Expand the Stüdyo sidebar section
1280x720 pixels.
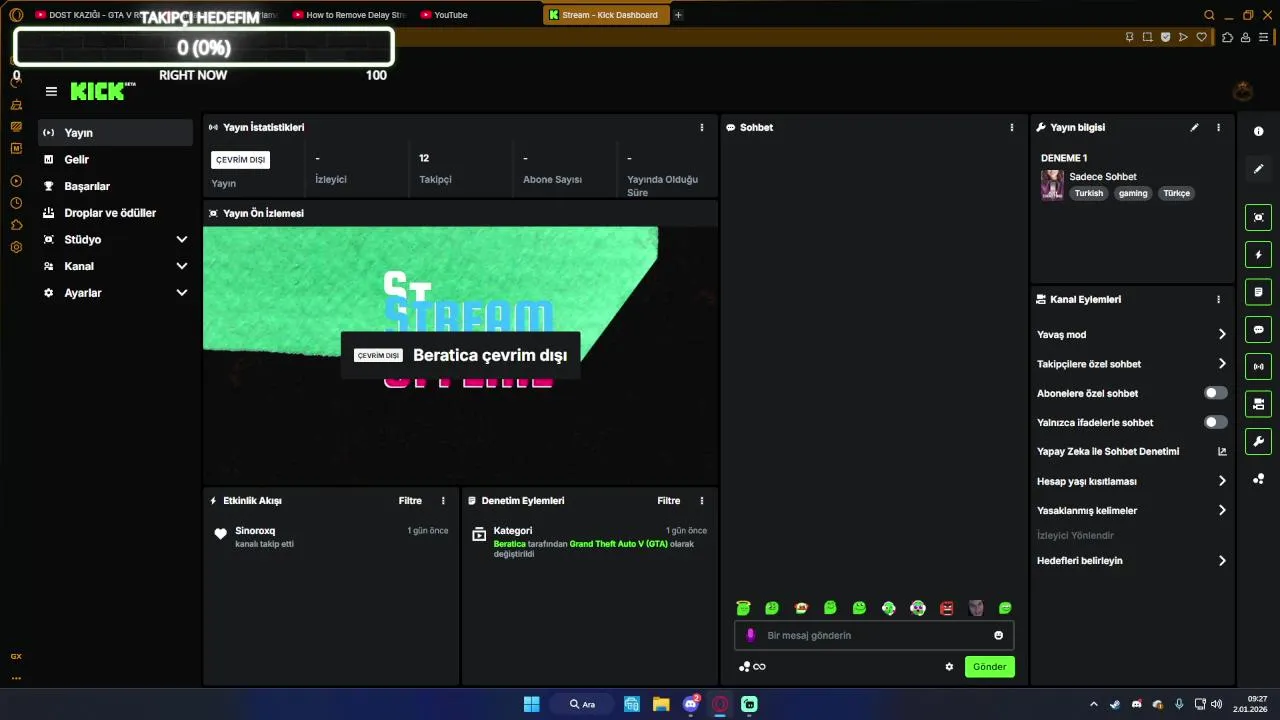pyautogui.click(x=115, y=239)
